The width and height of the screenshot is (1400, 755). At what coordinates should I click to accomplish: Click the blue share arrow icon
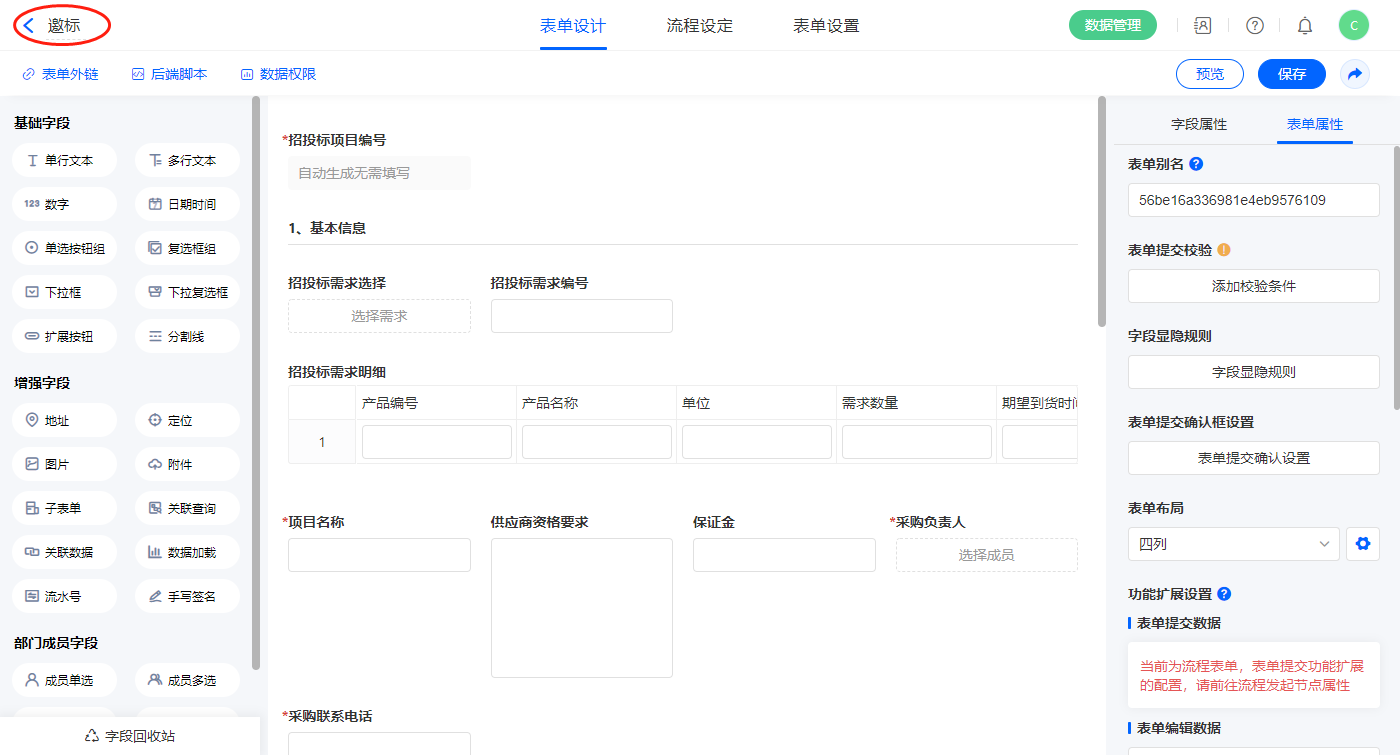point(1354,74)
